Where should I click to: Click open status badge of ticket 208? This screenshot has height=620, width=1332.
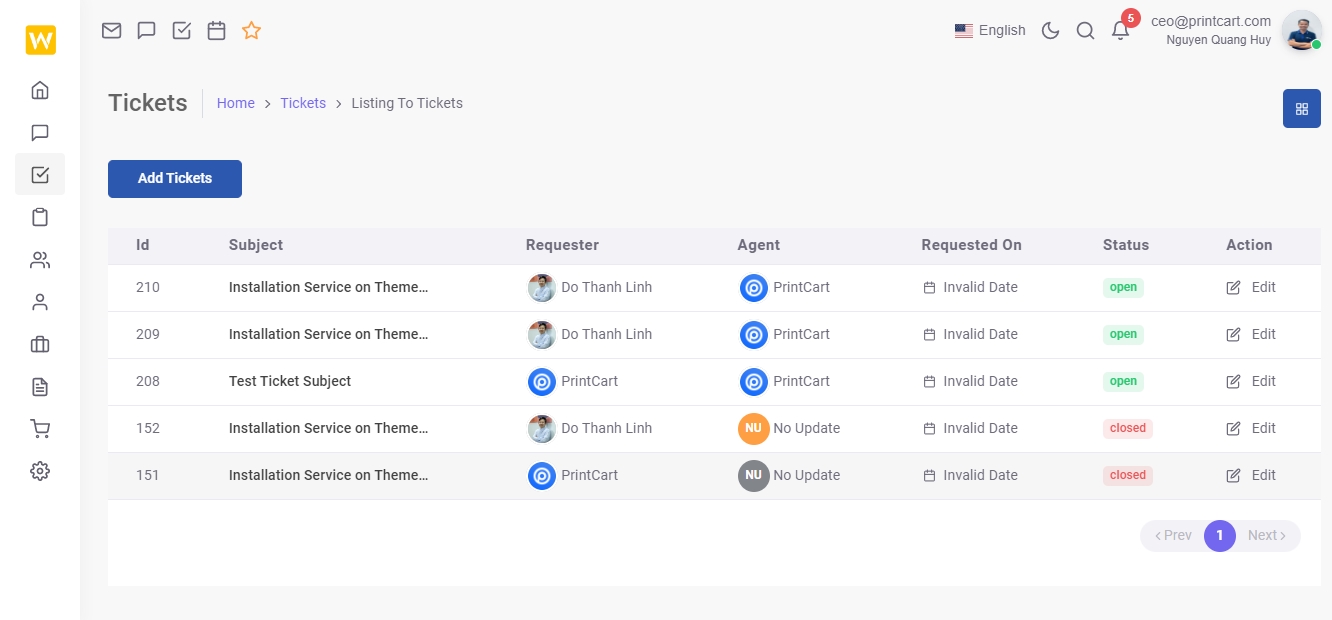click(x=1123, y=381)
